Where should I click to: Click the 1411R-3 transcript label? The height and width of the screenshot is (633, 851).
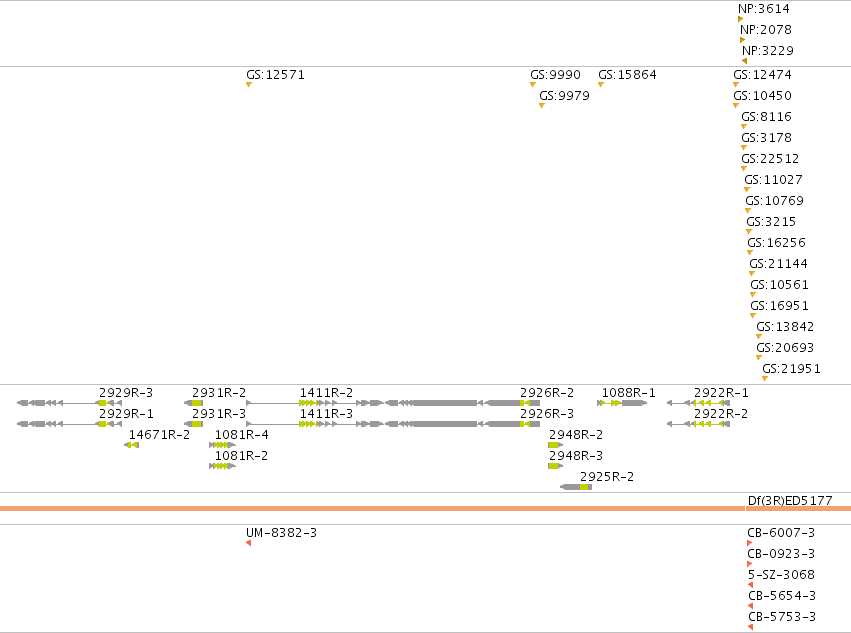coord(326,414)
